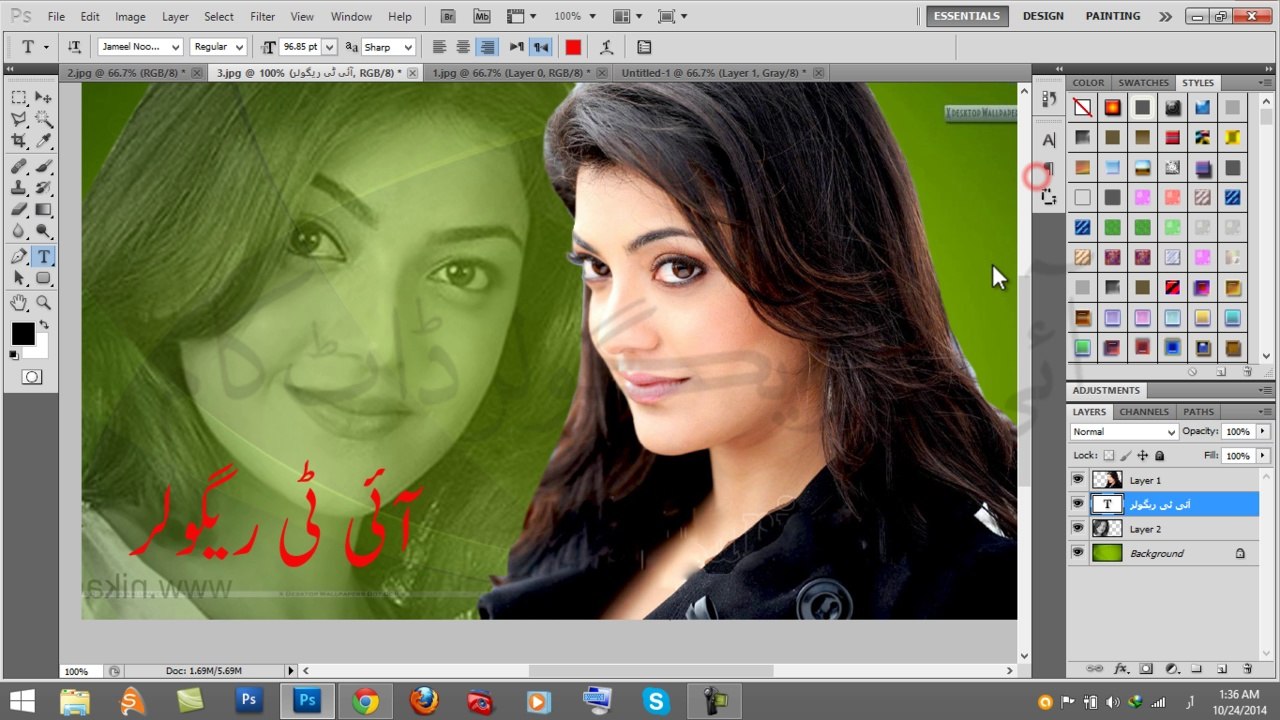1280x720 pixels.
Task: Select the Essentials workspace
Action: coord(966,16)
